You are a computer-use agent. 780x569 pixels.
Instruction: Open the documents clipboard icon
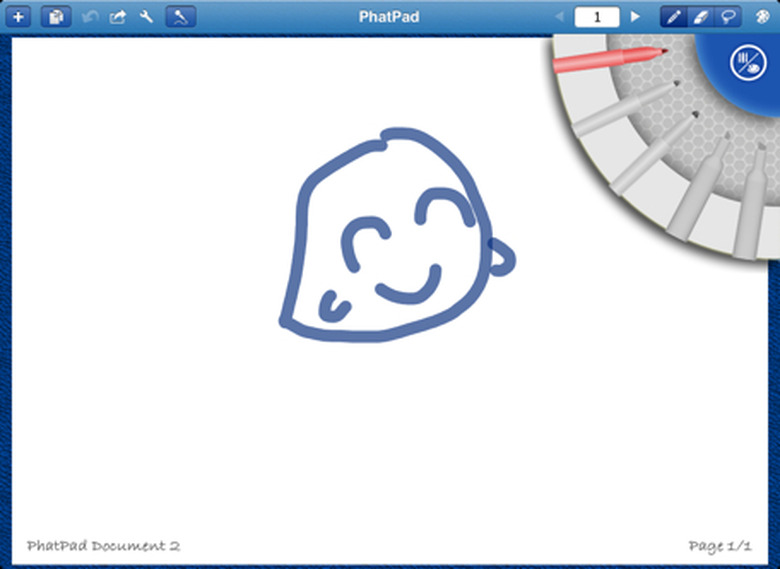(x=55, y=17)
